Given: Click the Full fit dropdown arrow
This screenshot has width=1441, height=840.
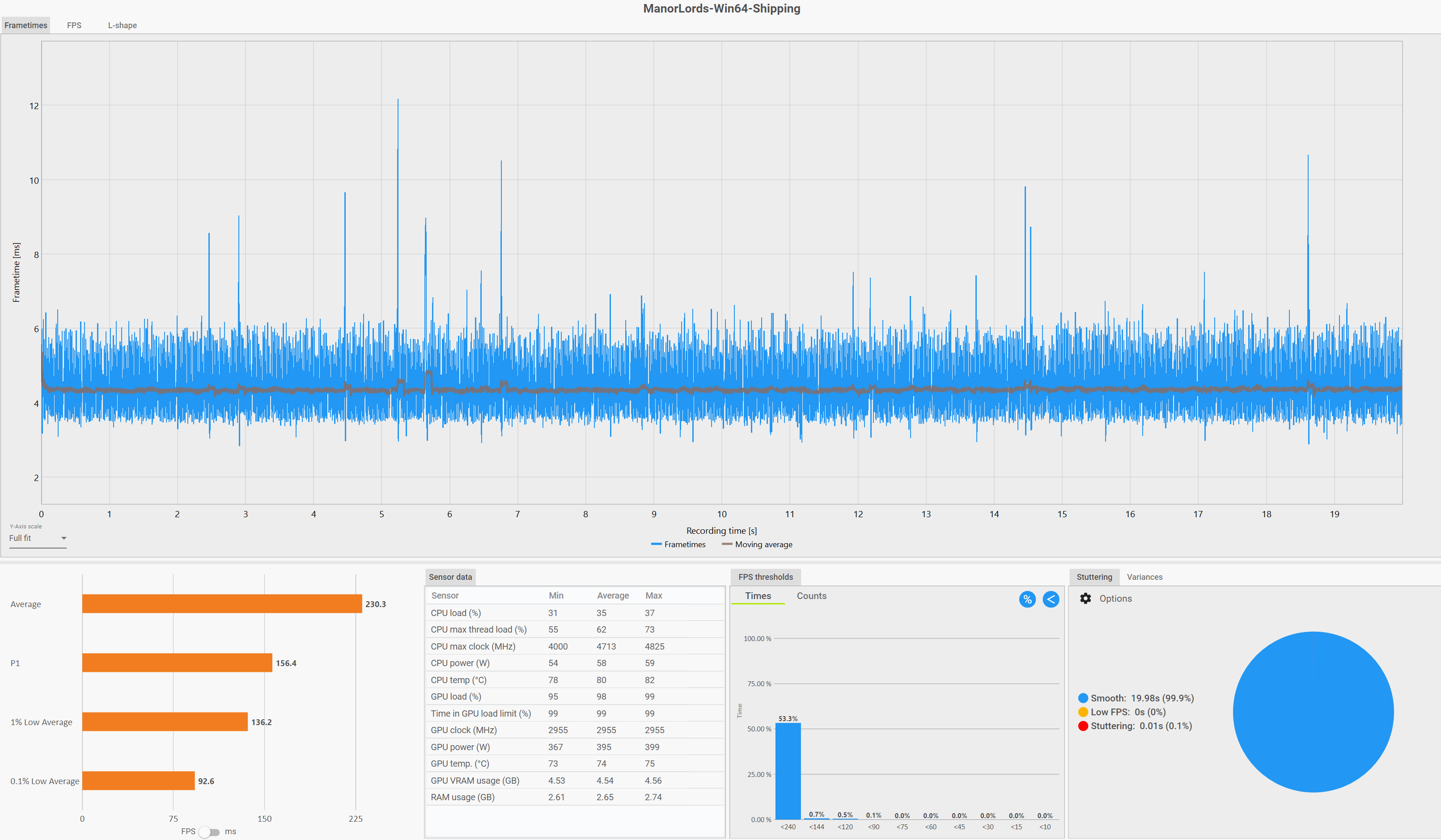Looking at the screenshot, I should [x=64, y=538].
